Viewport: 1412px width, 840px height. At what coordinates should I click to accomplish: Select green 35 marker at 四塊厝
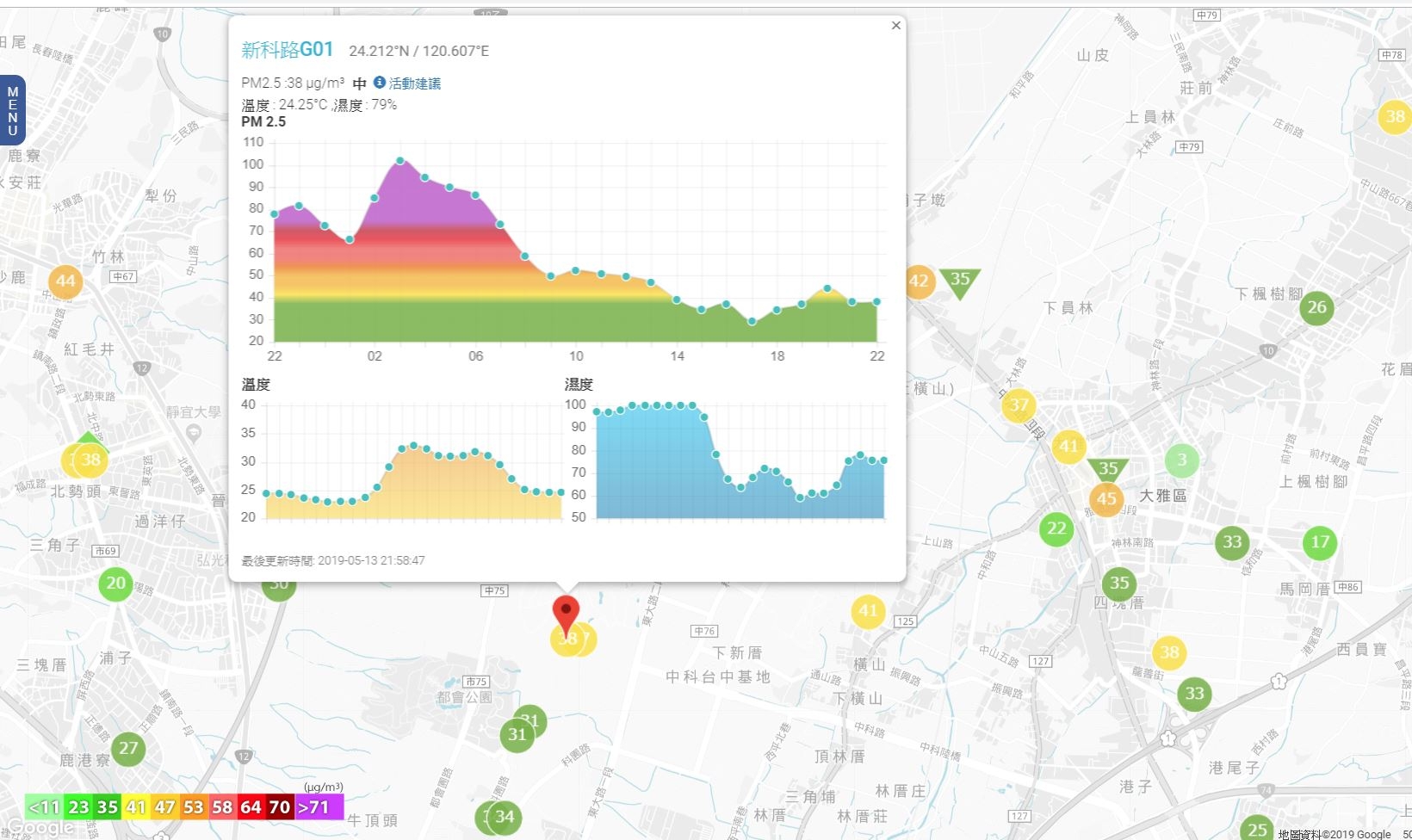click(x=1119, y=584)
